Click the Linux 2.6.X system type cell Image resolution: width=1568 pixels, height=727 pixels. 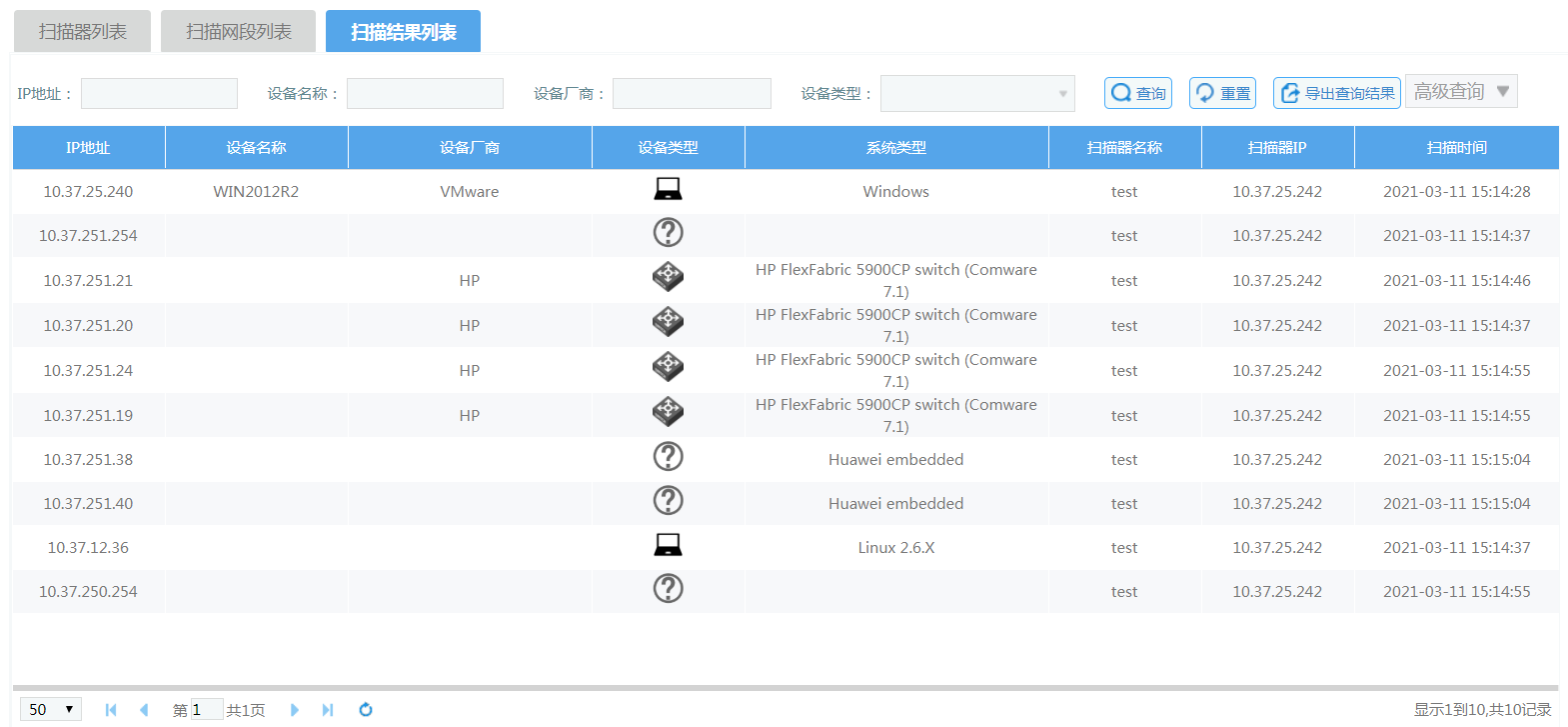tap(896, 548)
